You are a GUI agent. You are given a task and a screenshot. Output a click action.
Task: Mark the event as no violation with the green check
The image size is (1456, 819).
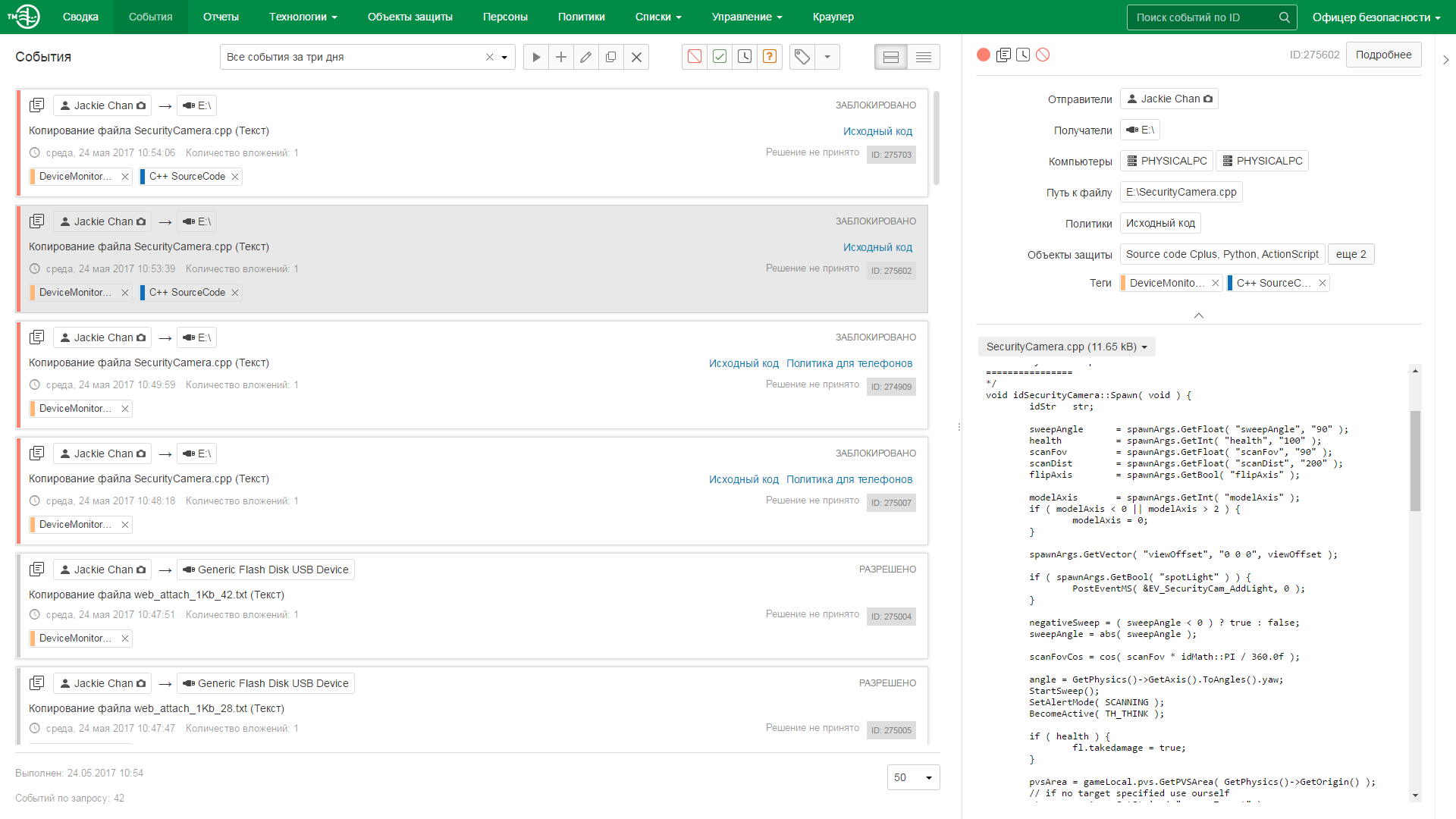720,57
